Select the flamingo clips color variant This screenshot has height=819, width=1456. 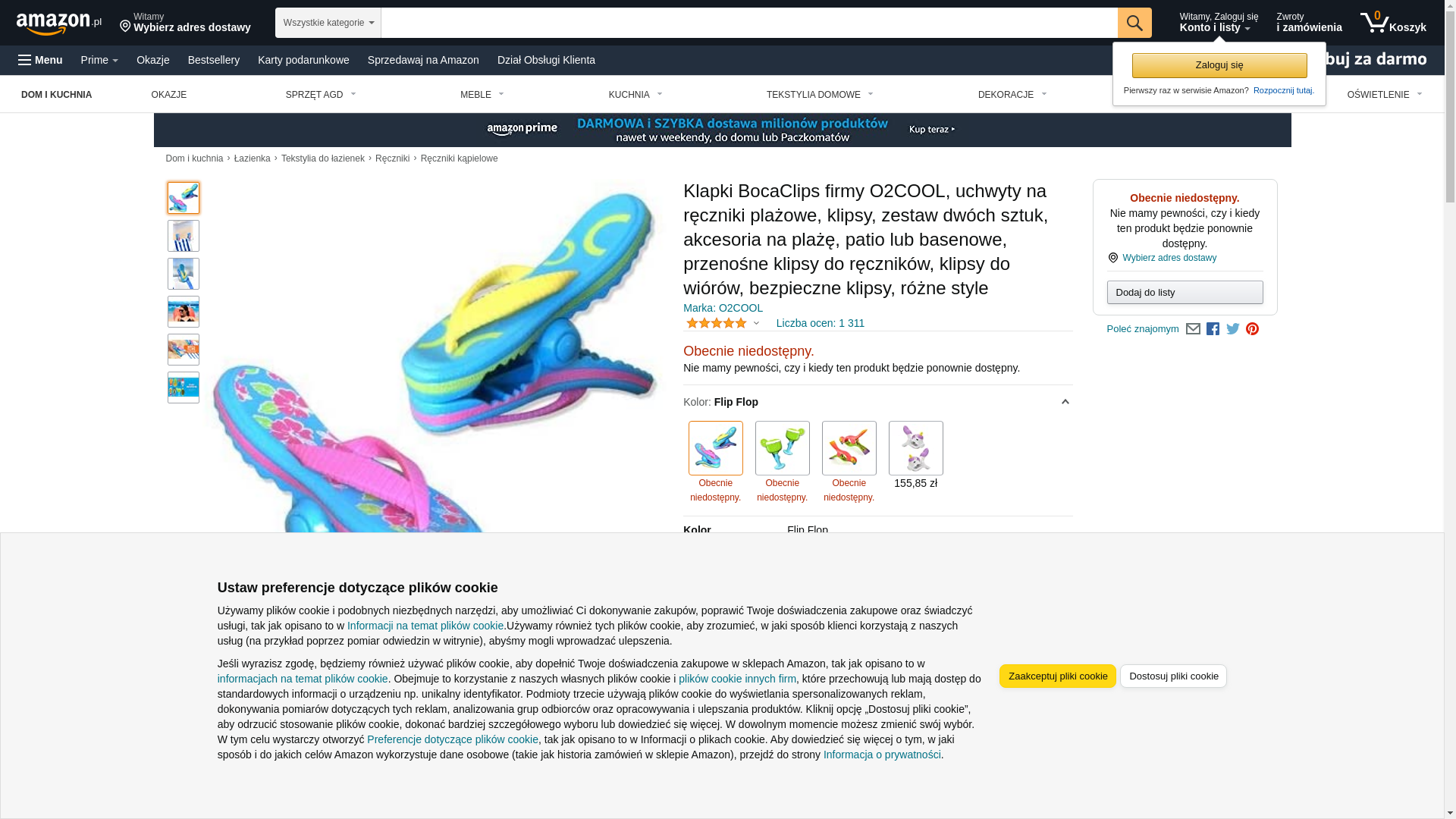[849, 448]
